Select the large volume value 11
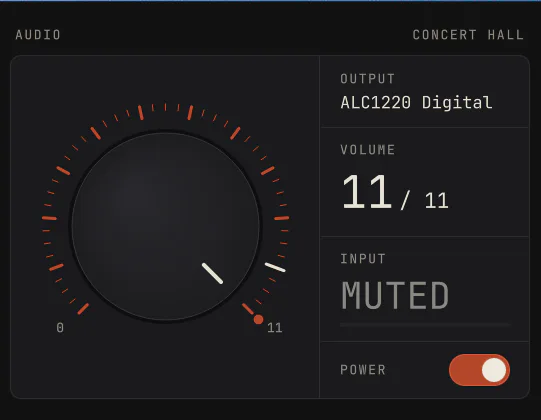 (x=367, y=192)
